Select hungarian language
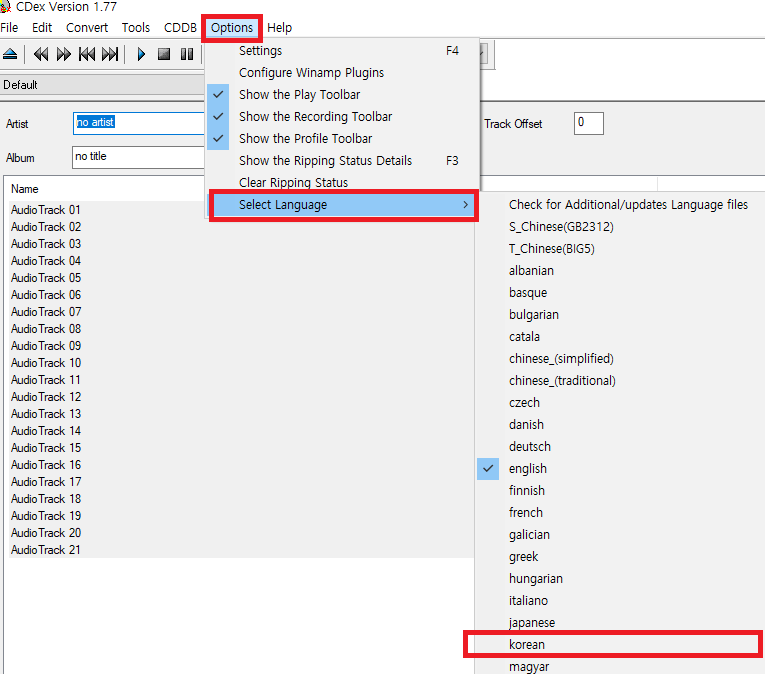Viewport: 765px width, 674px height. pyautogui.click(x=620, y=578)
